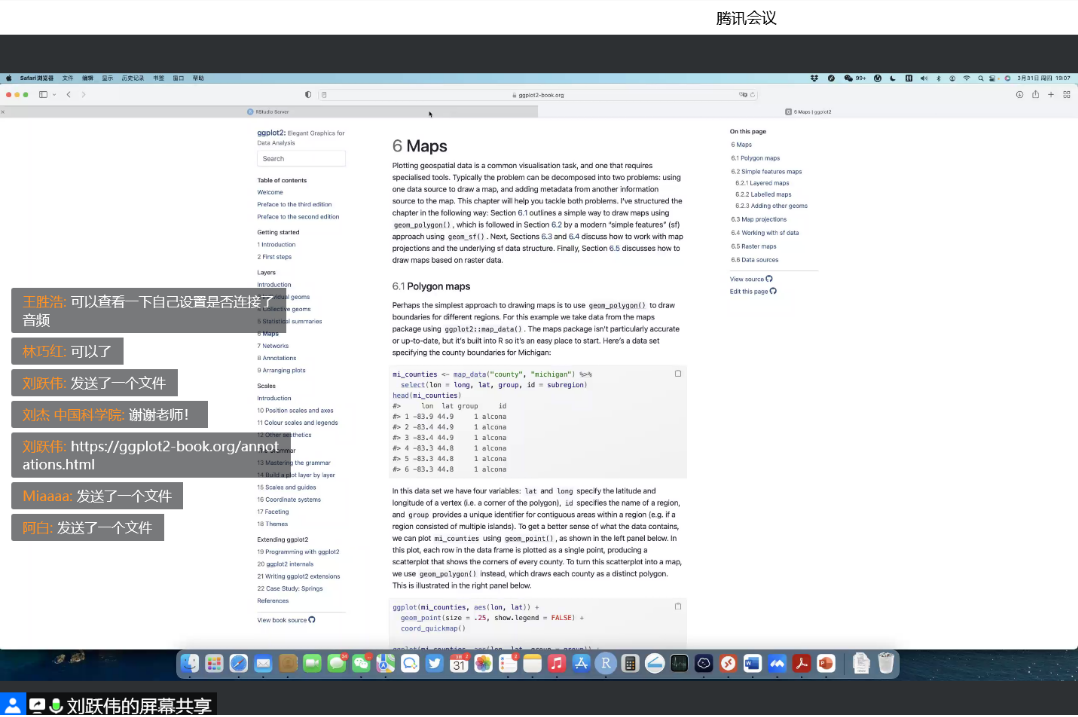
Task: Open the Music app in Dock
Action: pyautogui.click(x=557, y=663)
